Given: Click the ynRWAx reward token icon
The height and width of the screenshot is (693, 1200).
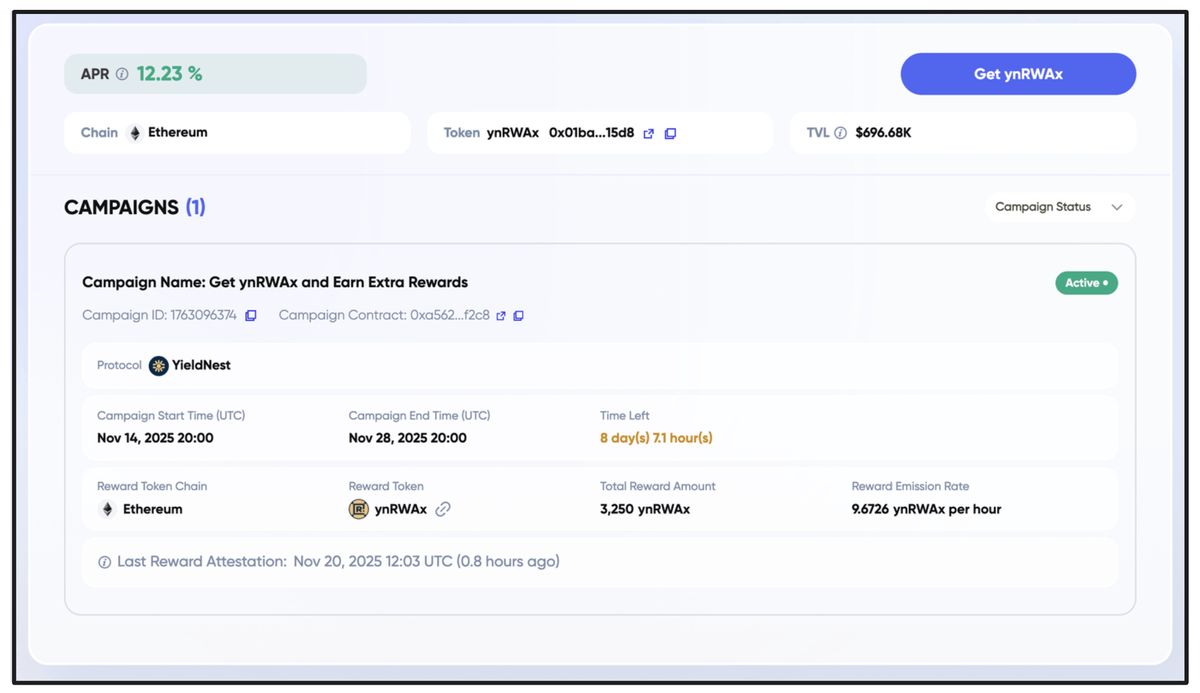Looking at the screenshot, I should point(360,508).
